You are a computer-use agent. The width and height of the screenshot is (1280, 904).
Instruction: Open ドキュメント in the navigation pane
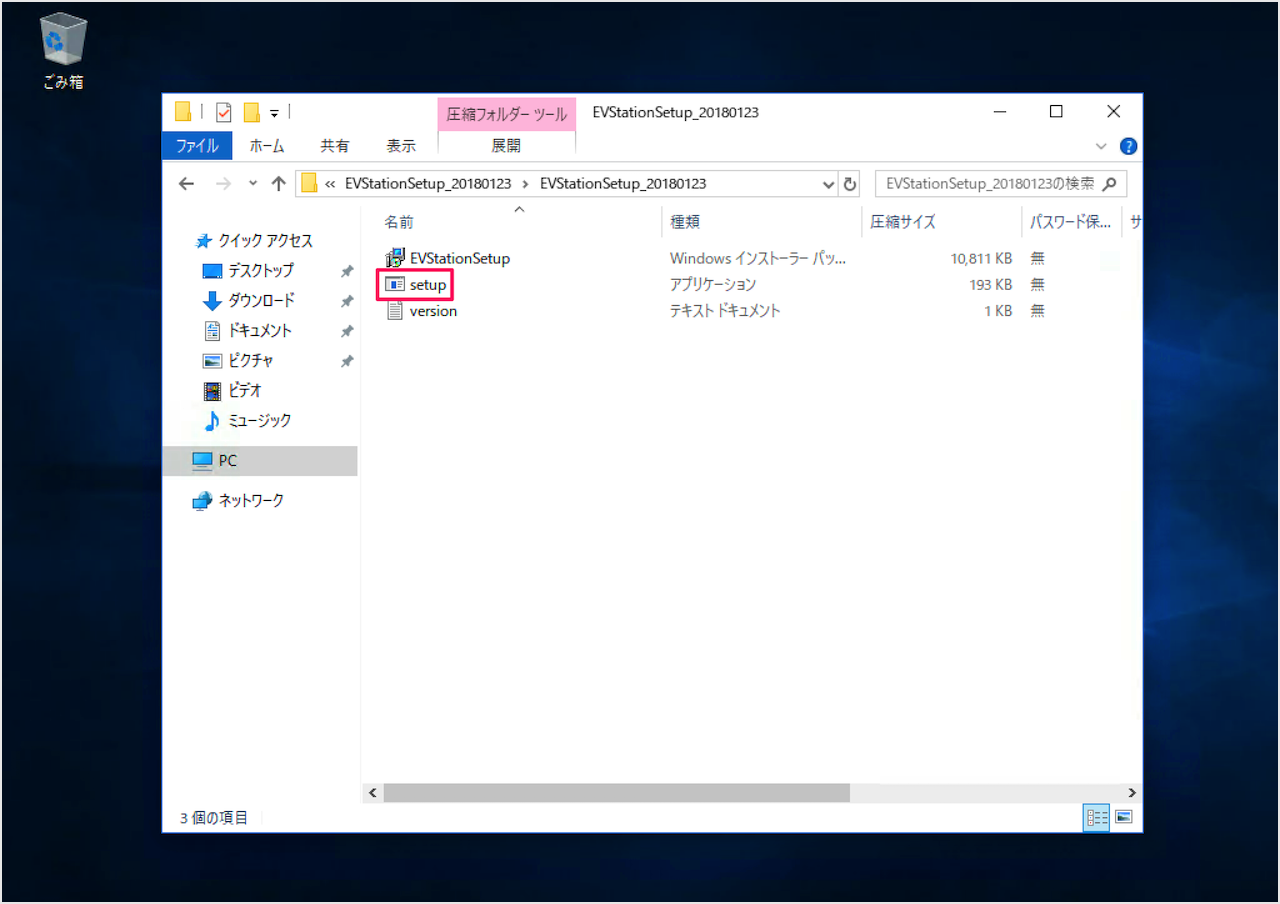click(x=247, y=331)
